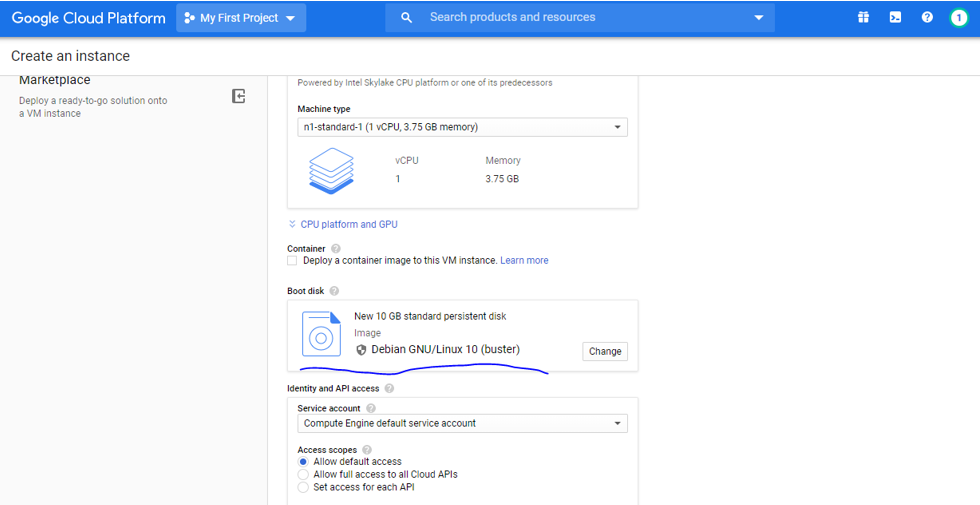Screen dimensions: 980x505
Task: Click the Google Cloud Platform logo
Action: (89, 18)
